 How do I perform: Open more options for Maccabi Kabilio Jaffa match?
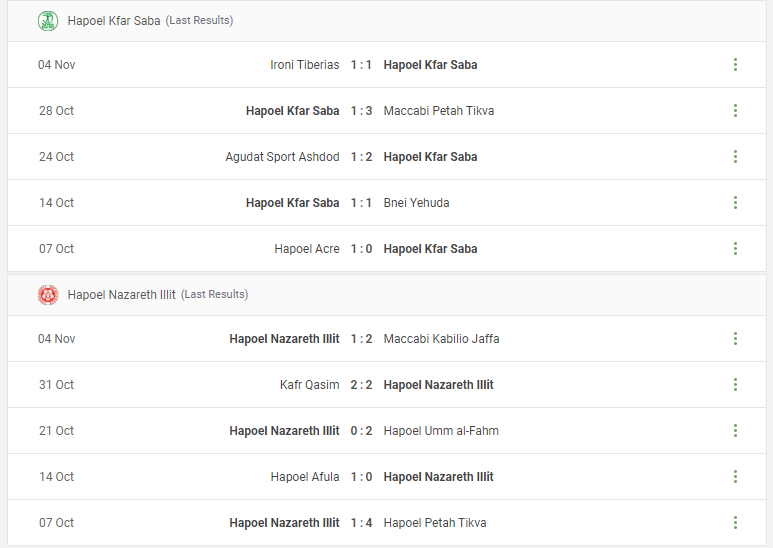click(735, 339)
